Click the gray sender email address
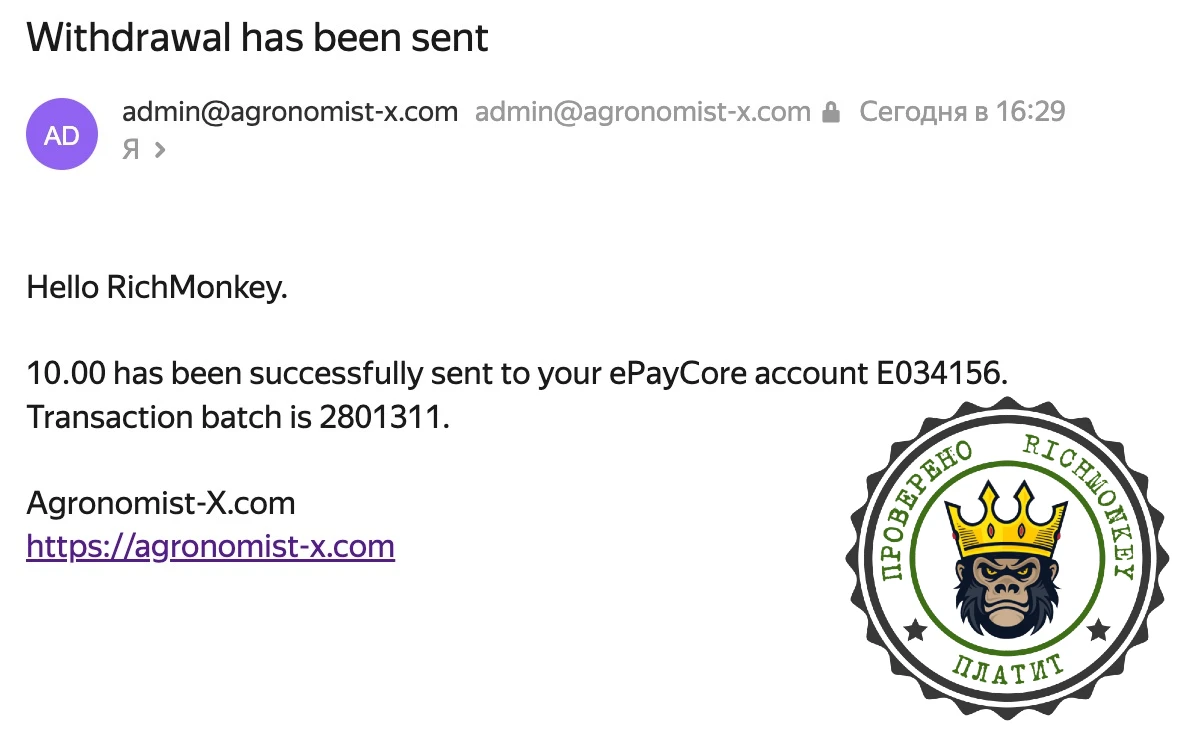Image resolution: width=1188 pixels, height=730 pixels. pyautogui.click(x=642, y=112)
